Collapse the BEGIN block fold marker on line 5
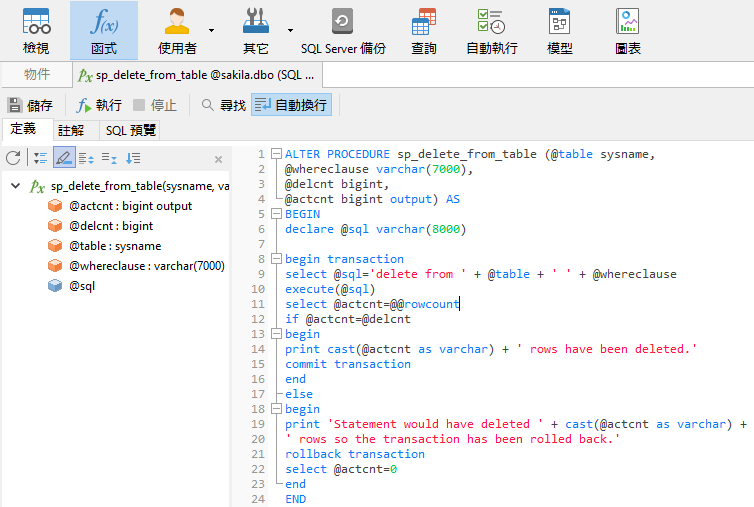 [276, 214]
